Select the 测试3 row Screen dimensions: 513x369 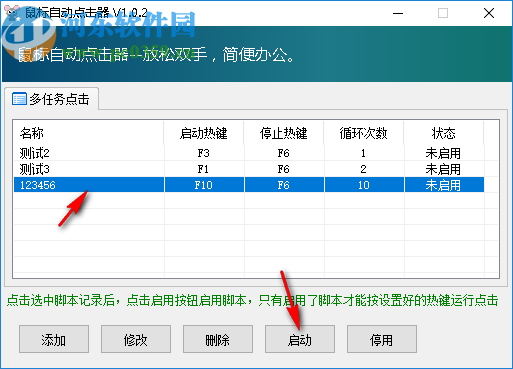pyautogui.click(x=249, y=169)
